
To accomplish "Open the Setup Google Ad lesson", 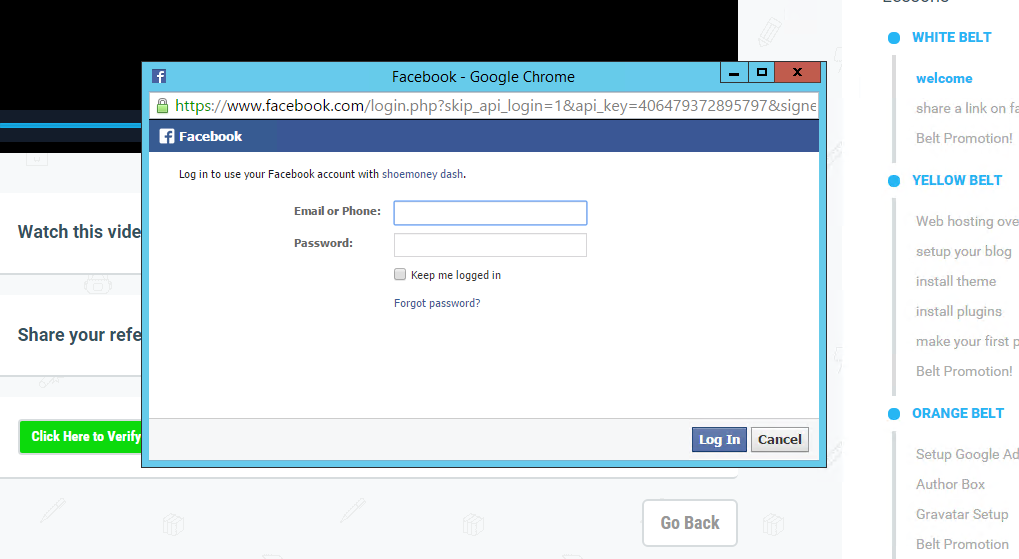I will 967,454.
